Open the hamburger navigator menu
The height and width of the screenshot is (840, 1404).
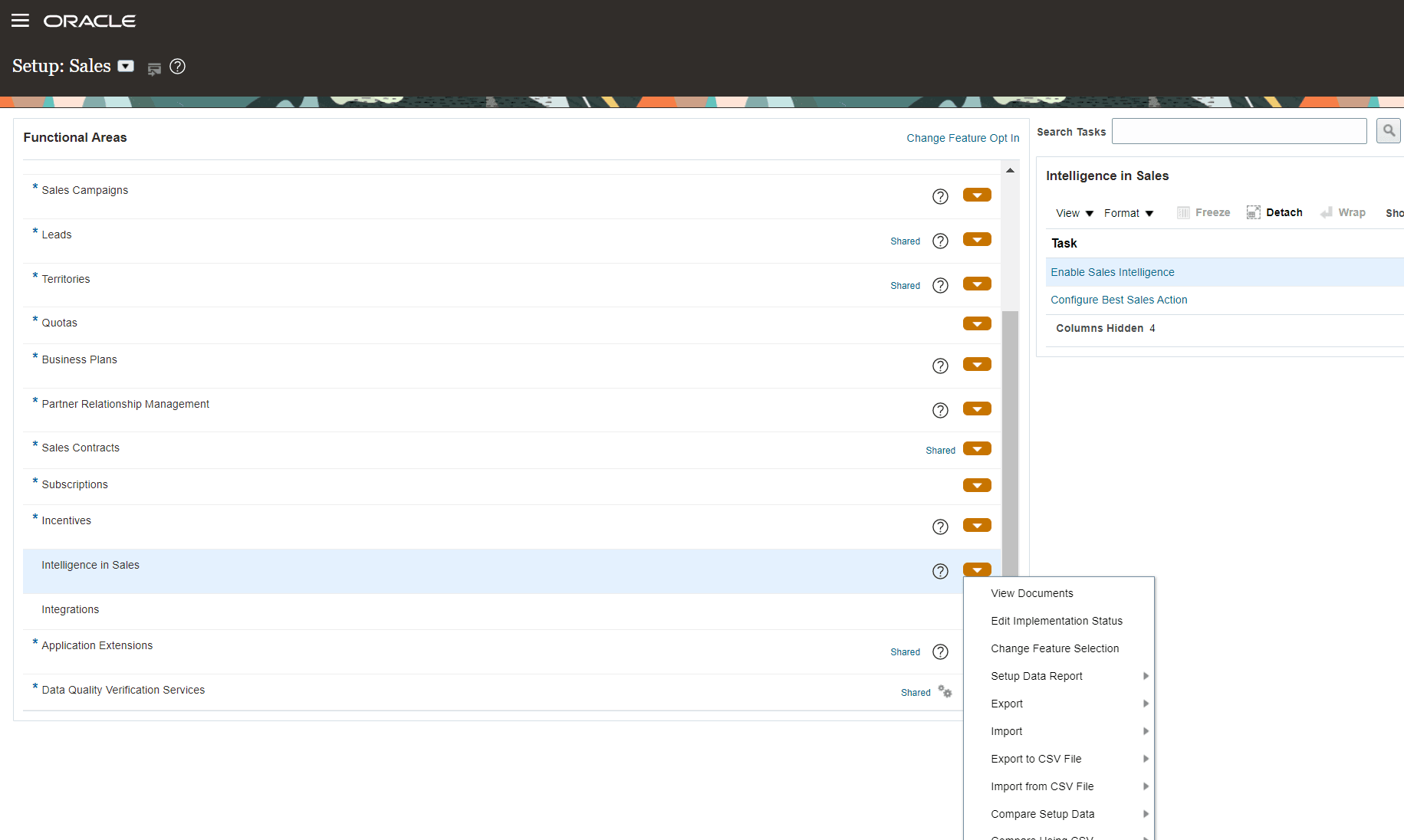(x=21, y=21)
